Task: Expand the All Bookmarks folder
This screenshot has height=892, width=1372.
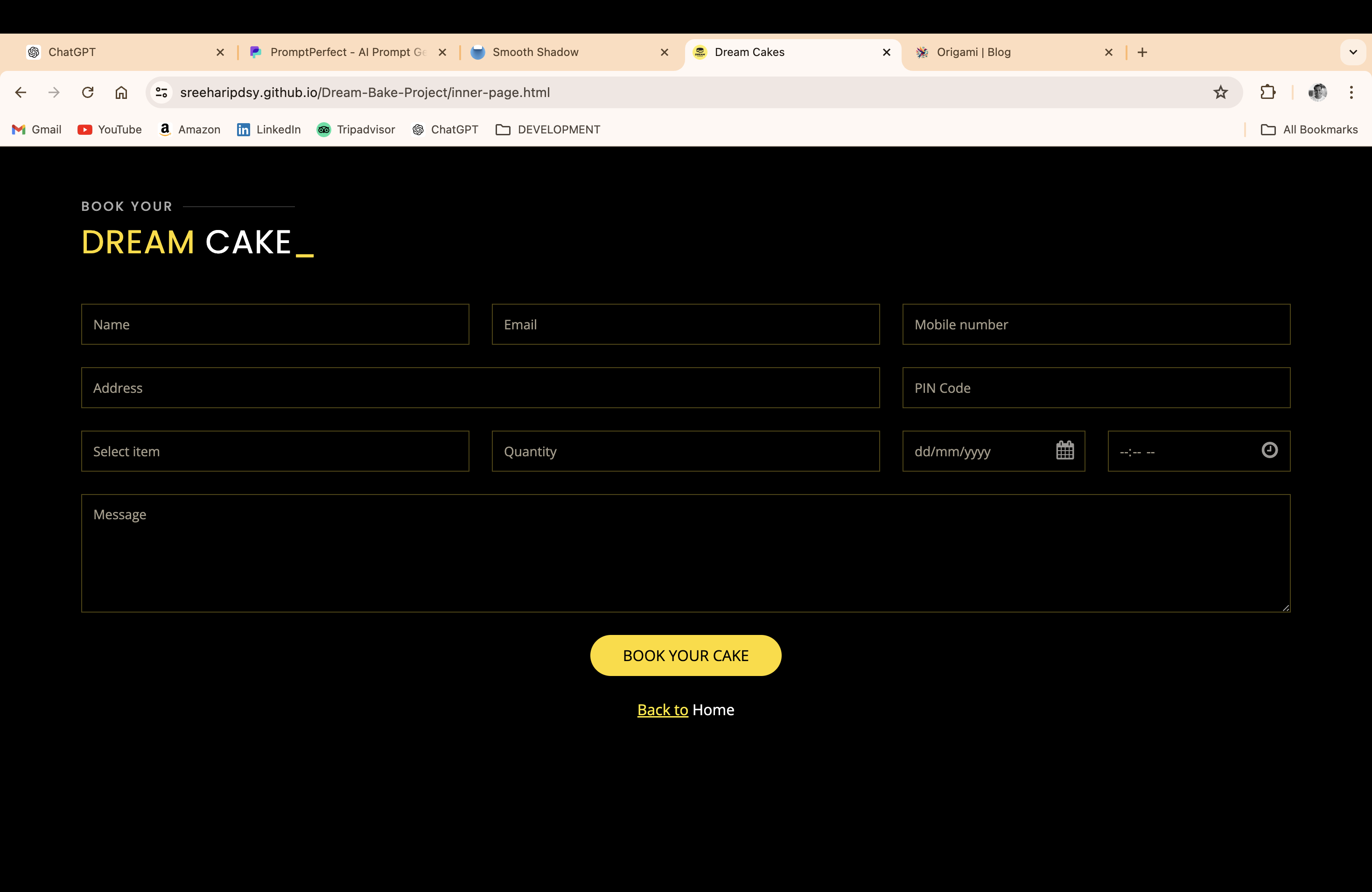Action: click(x=1309, y=130)
